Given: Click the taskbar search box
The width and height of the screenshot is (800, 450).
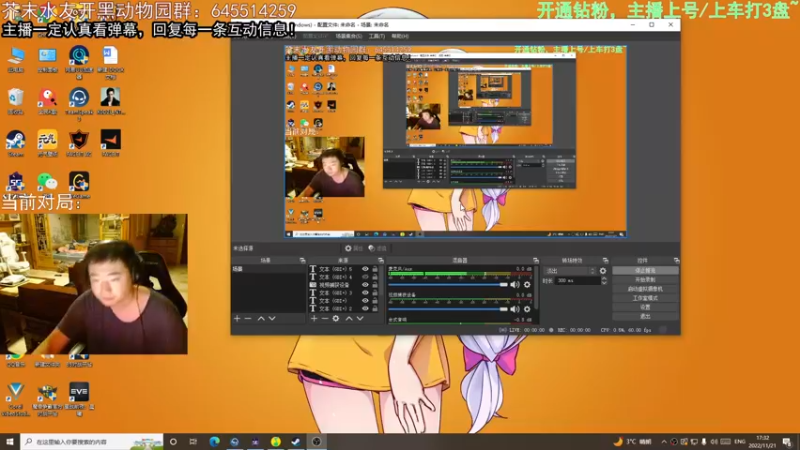Looking at the screenshot, I should point(92,441).
